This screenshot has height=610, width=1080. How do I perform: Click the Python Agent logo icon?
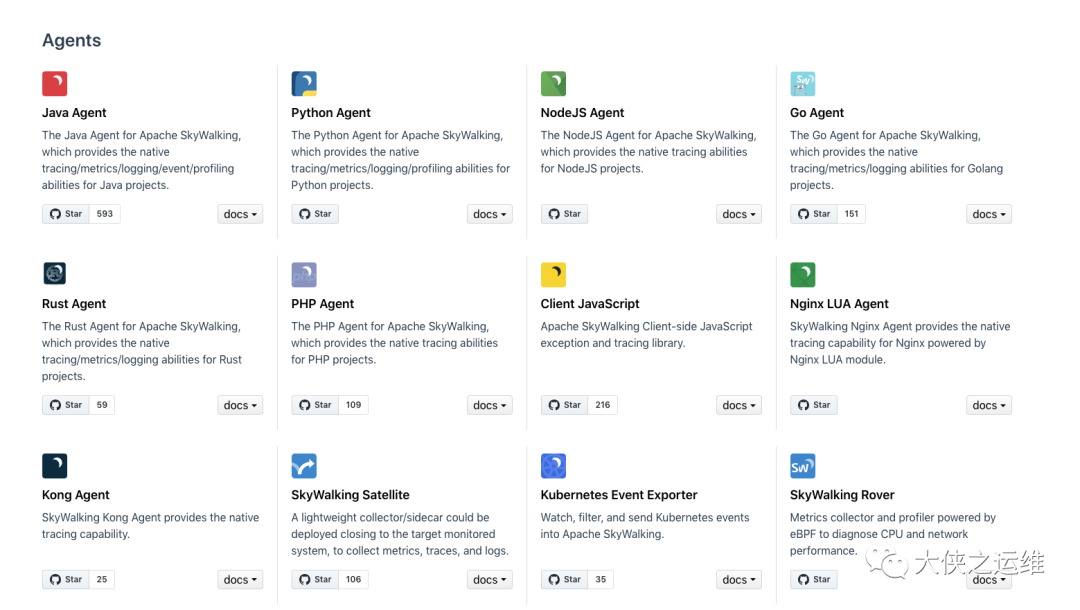click(304, 84)
